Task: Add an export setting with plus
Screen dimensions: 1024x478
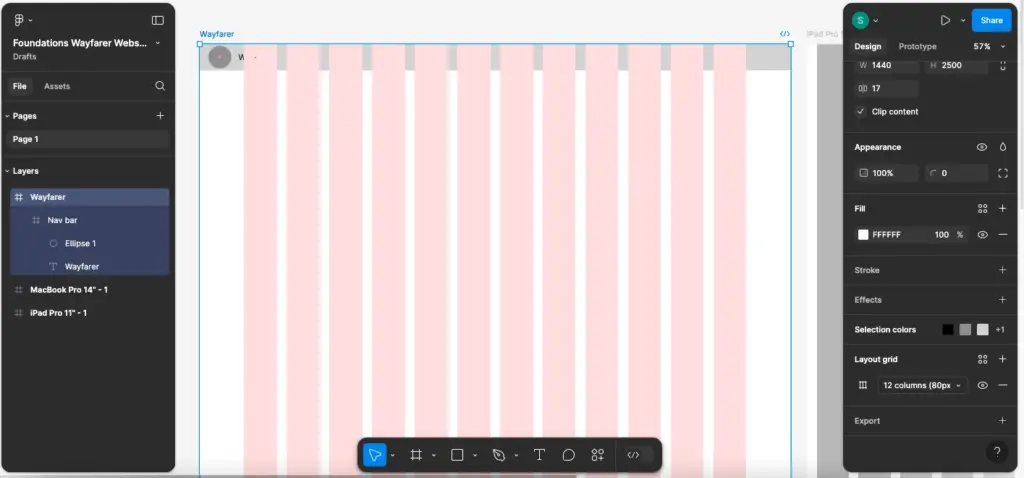Action: pos(1003,421)
